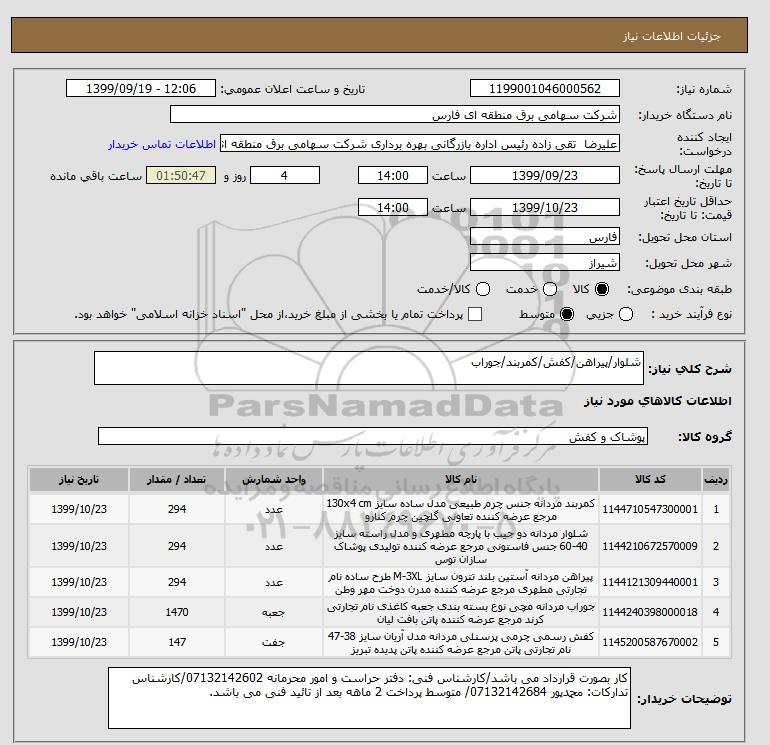Select the جزیی purchase type radio
770x745 pixels.
pyautogui.click(x=626, y=314)
